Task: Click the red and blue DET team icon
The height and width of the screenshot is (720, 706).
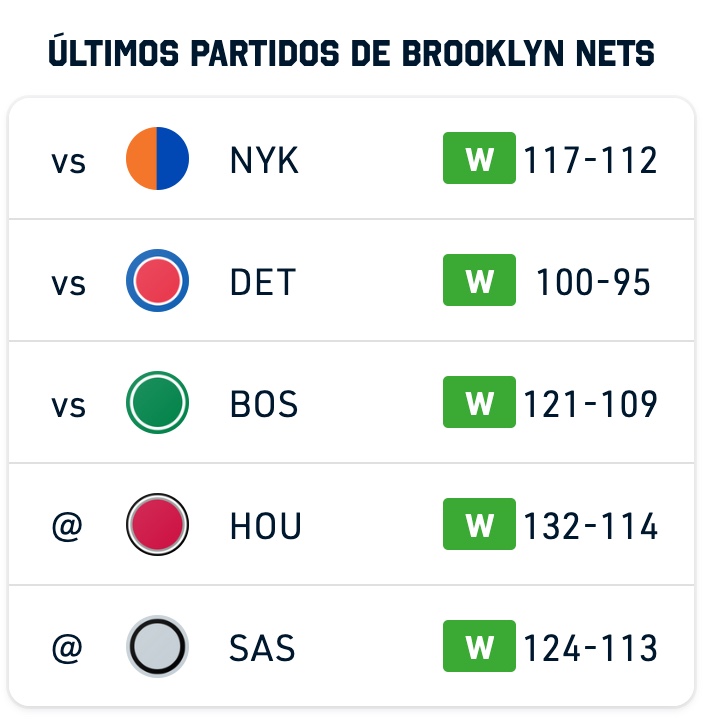Action: pos(157,281)
